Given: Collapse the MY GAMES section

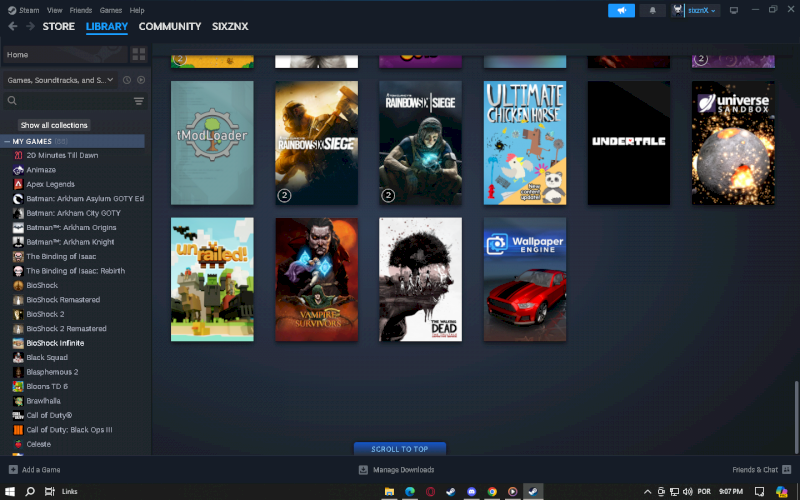Looking at the screenshot, I should (x=6, y=141).
